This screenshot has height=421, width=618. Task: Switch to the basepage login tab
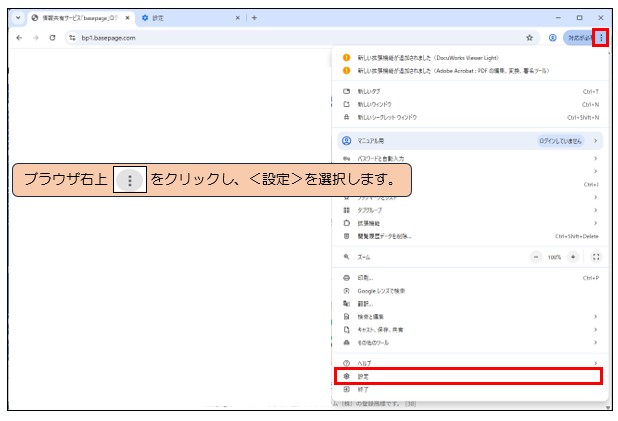(81, 18)
